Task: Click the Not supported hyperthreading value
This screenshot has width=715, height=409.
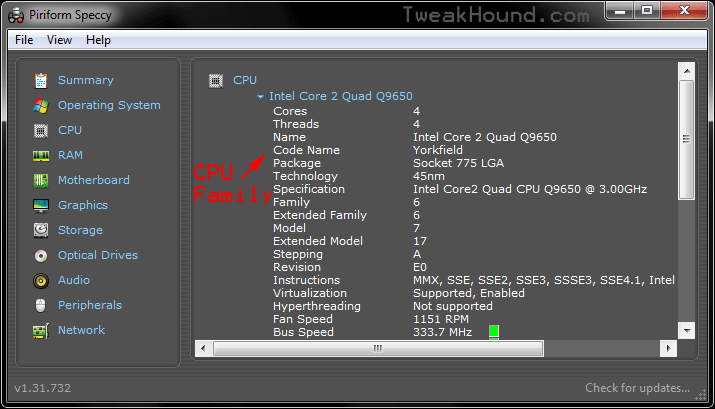Action: 453,306
